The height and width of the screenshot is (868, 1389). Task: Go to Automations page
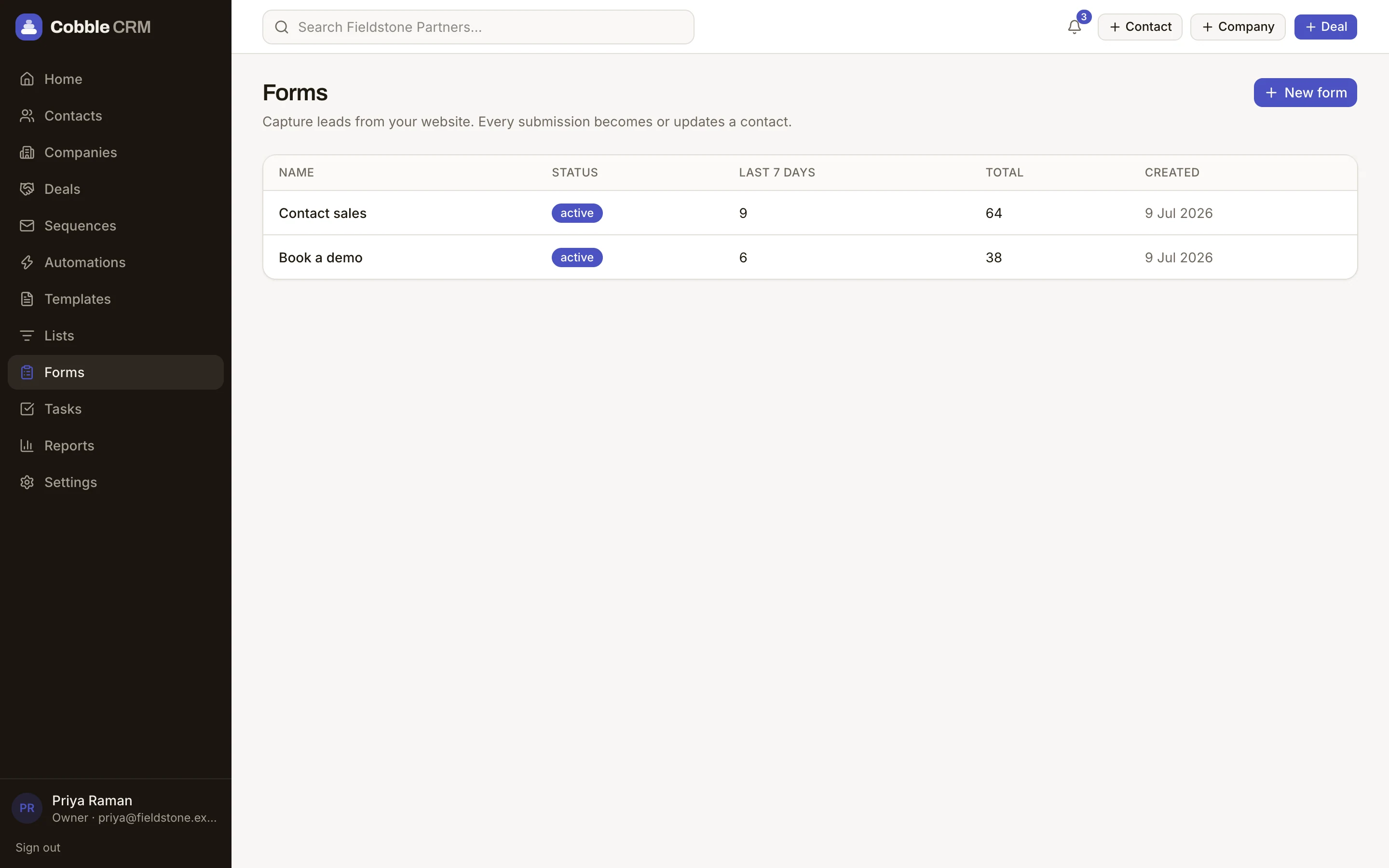click(115, 262)
